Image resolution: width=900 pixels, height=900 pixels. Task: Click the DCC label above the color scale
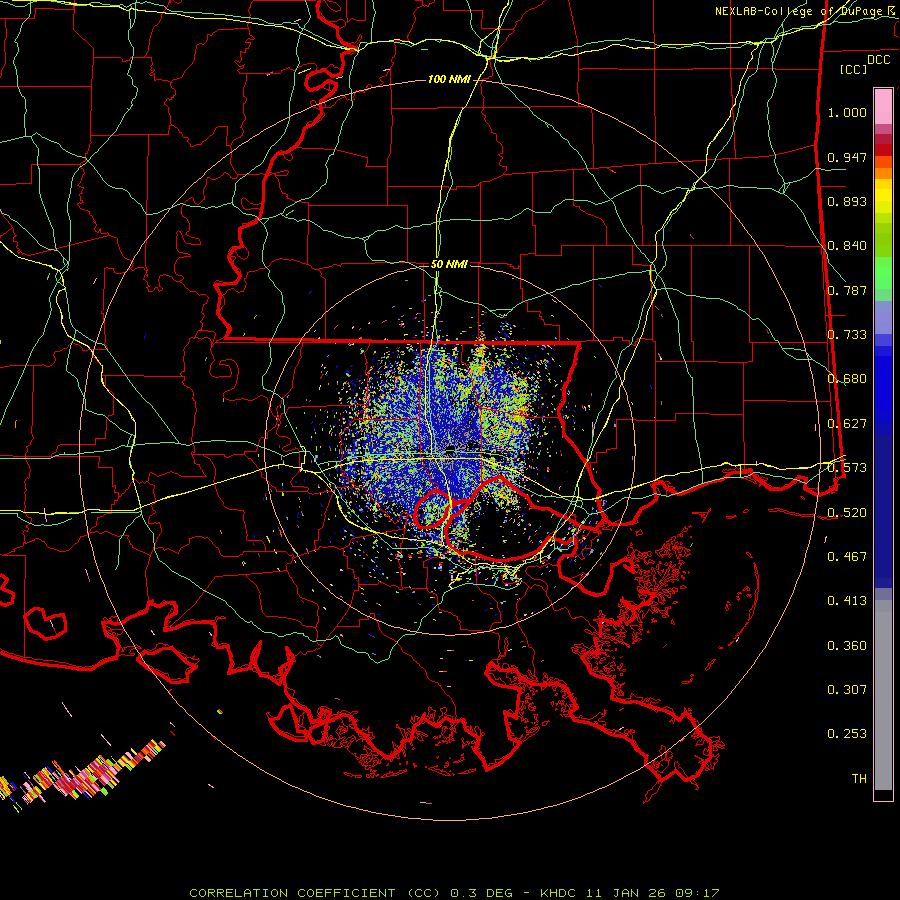tap(878, 60)
